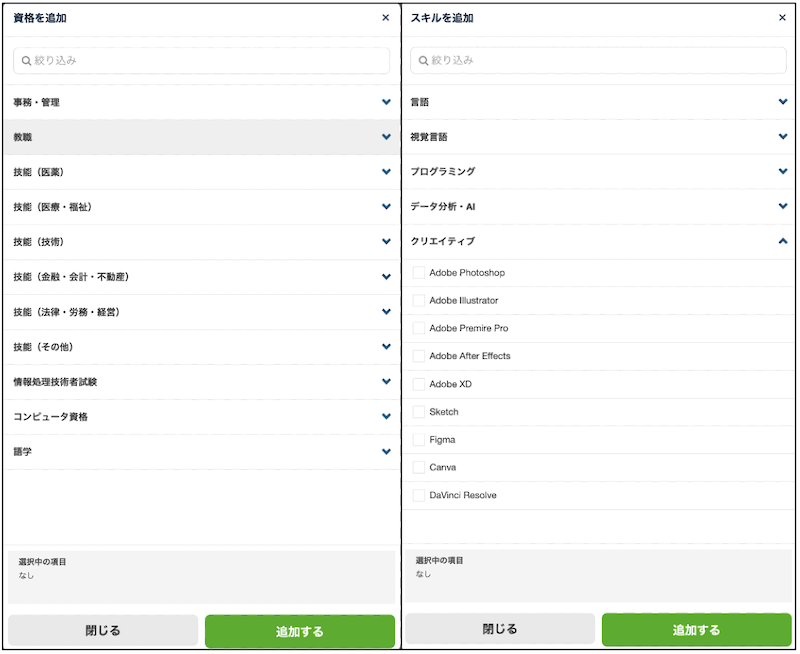Open the 語学 qualification category
The image size is (800, 654).
click(x=202, y=452)
